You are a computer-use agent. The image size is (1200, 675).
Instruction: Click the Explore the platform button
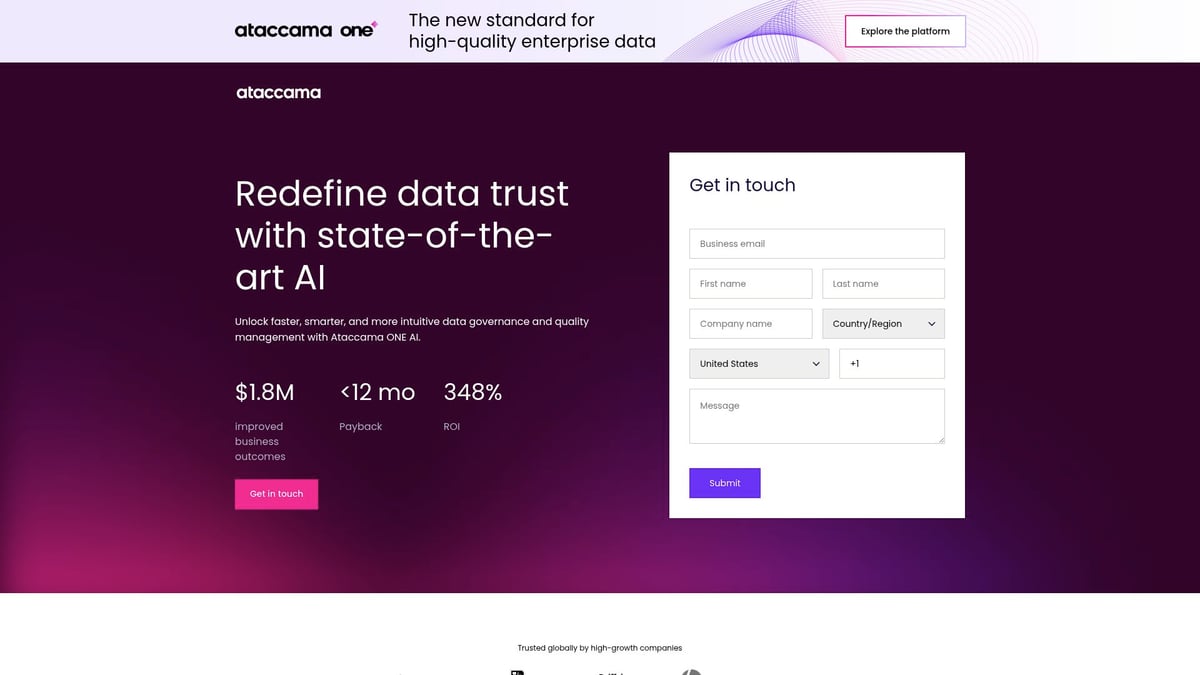tap(905, 31)
